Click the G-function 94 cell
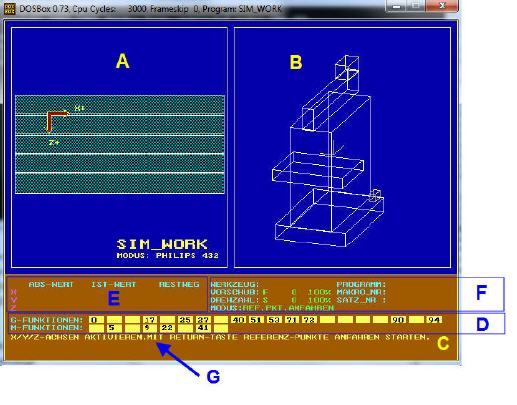Screen dimensions: 517x405 pyautogui.click(x=434, y=320)
